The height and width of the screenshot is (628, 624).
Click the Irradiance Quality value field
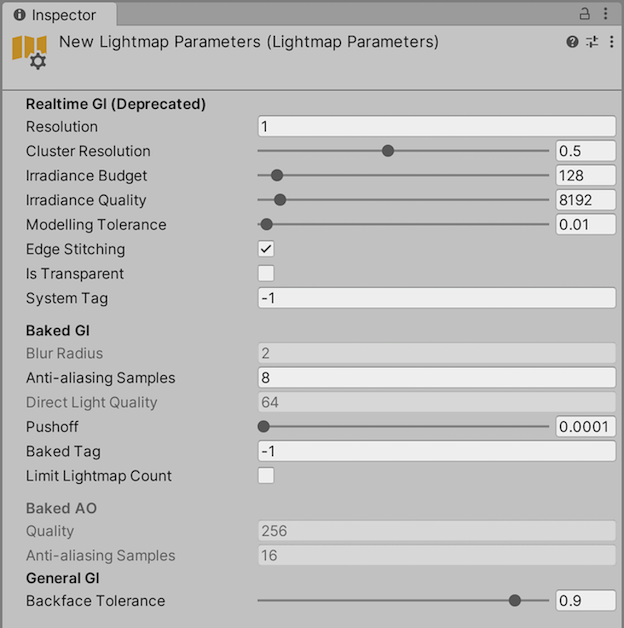pos(586,200)
